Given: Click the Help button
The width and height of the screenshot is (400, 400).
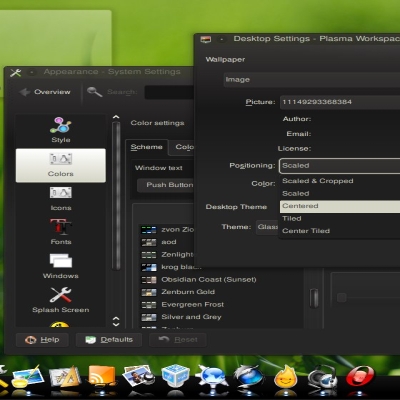Looking at the screenshot, I should 42,340.
